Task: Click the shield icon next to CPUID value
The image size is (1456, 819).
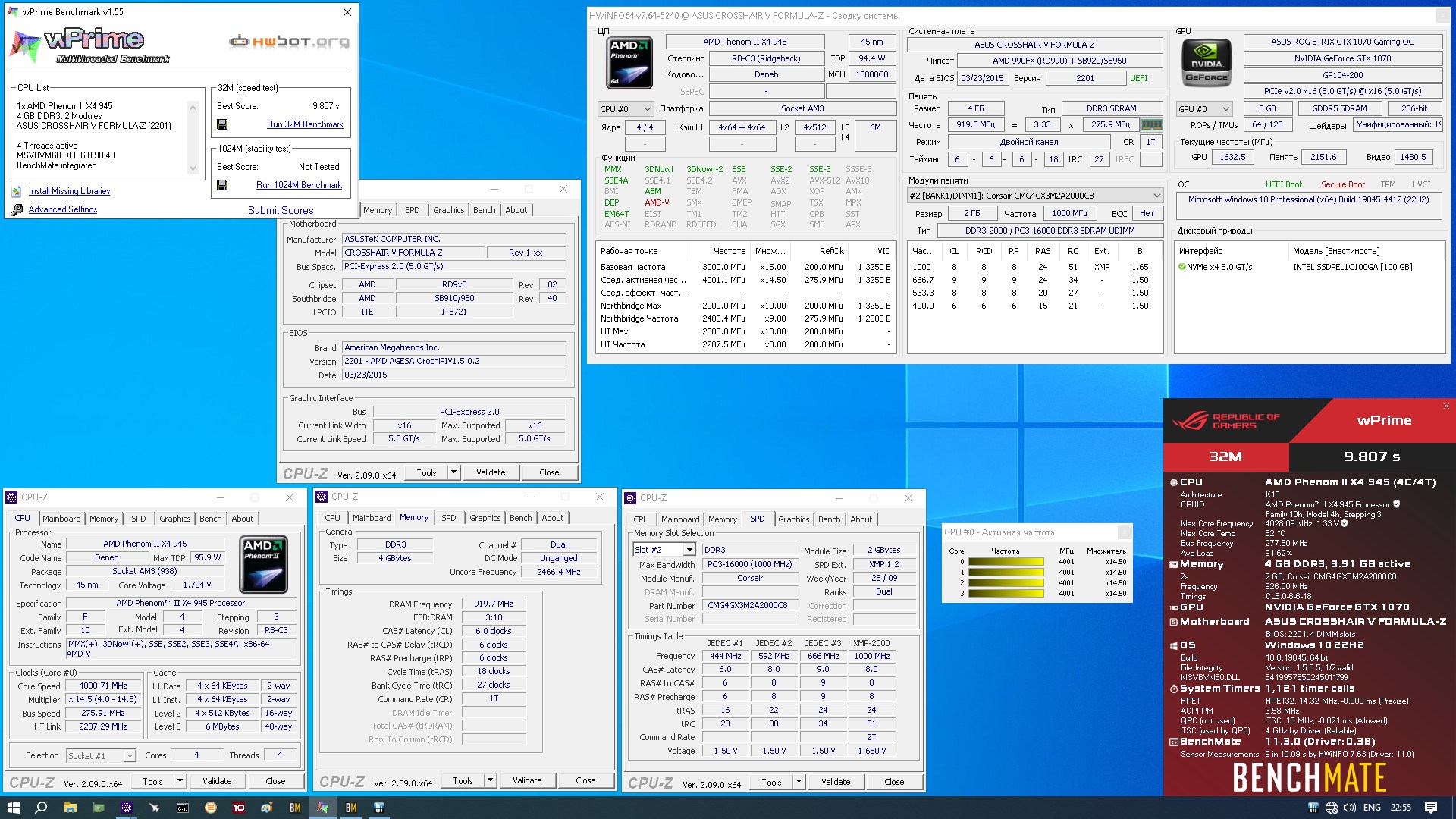Action: pyautogui.click(x=1397, y=504)
